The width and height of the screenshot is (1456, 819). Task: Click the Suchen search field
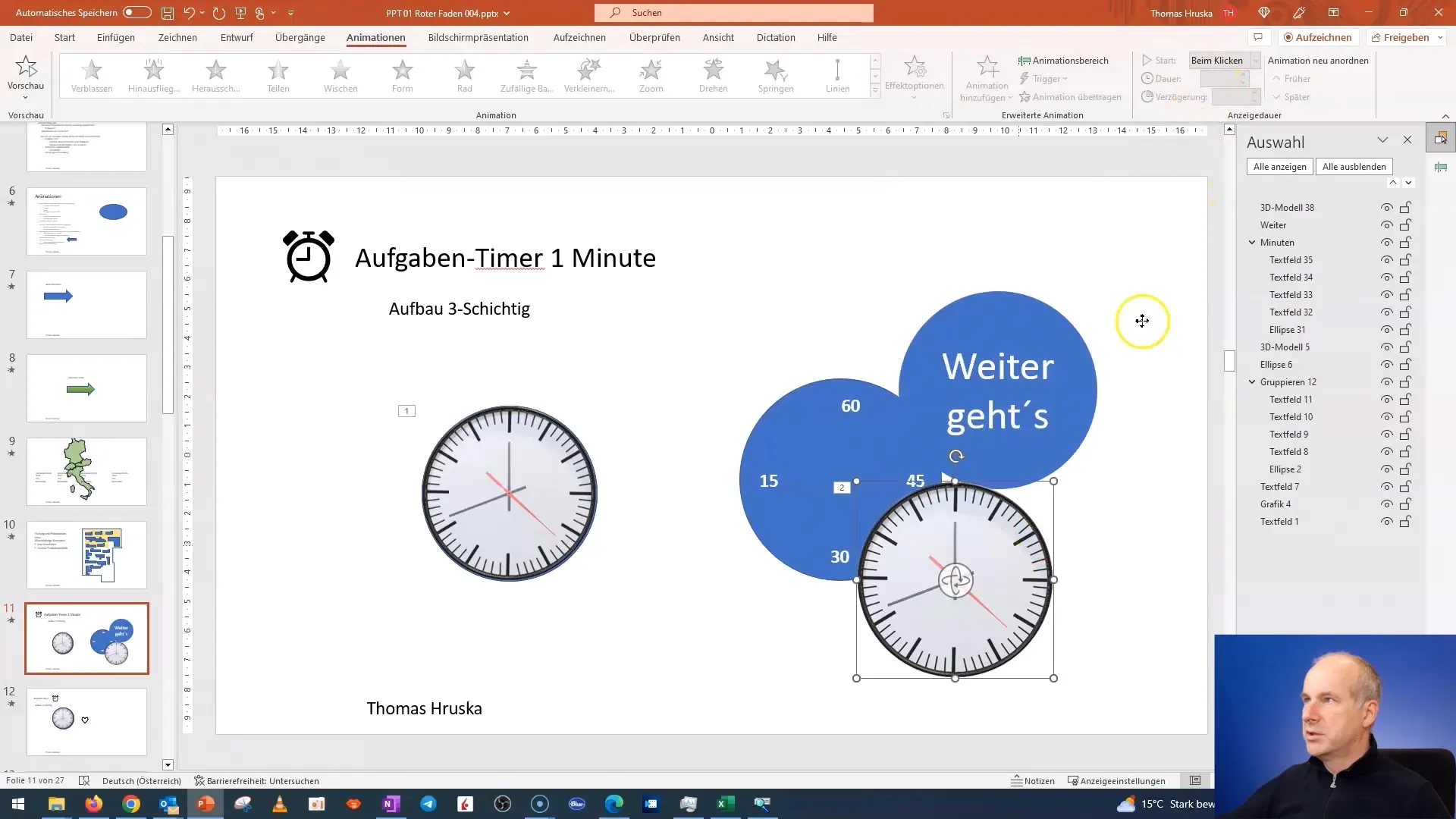[734, 13]
